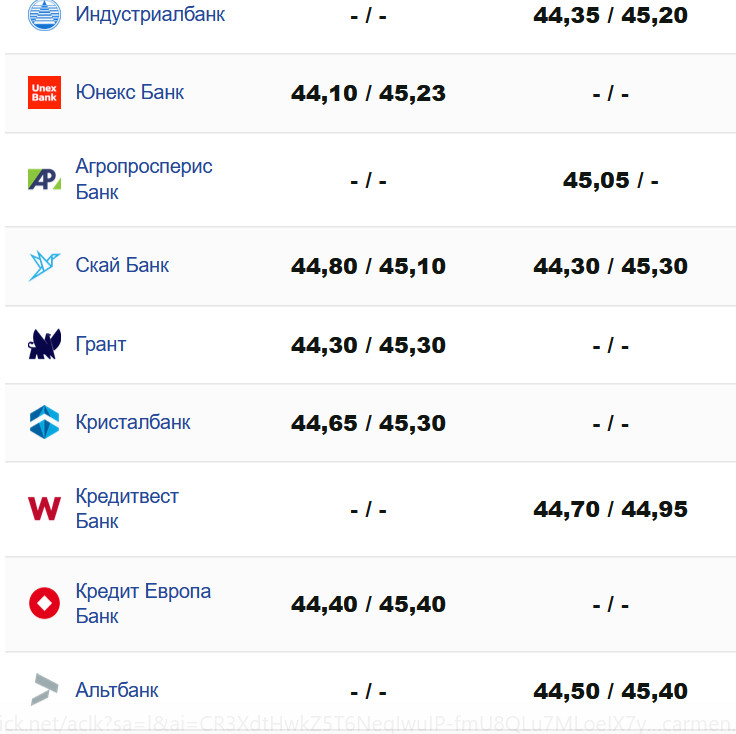Click the Индустриалбанк logo icon
The image size is (736, 734).
pos(44,15)
